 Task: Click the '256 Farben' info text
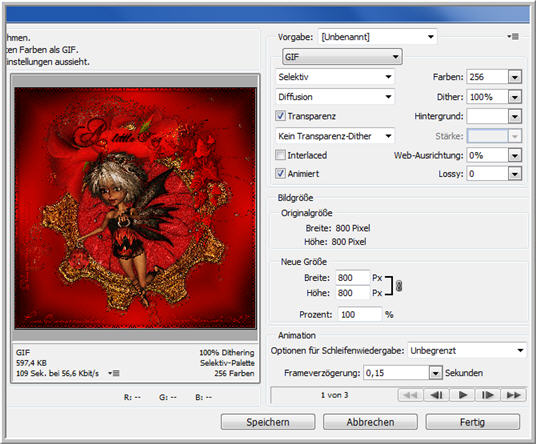(x=234, y=373)
